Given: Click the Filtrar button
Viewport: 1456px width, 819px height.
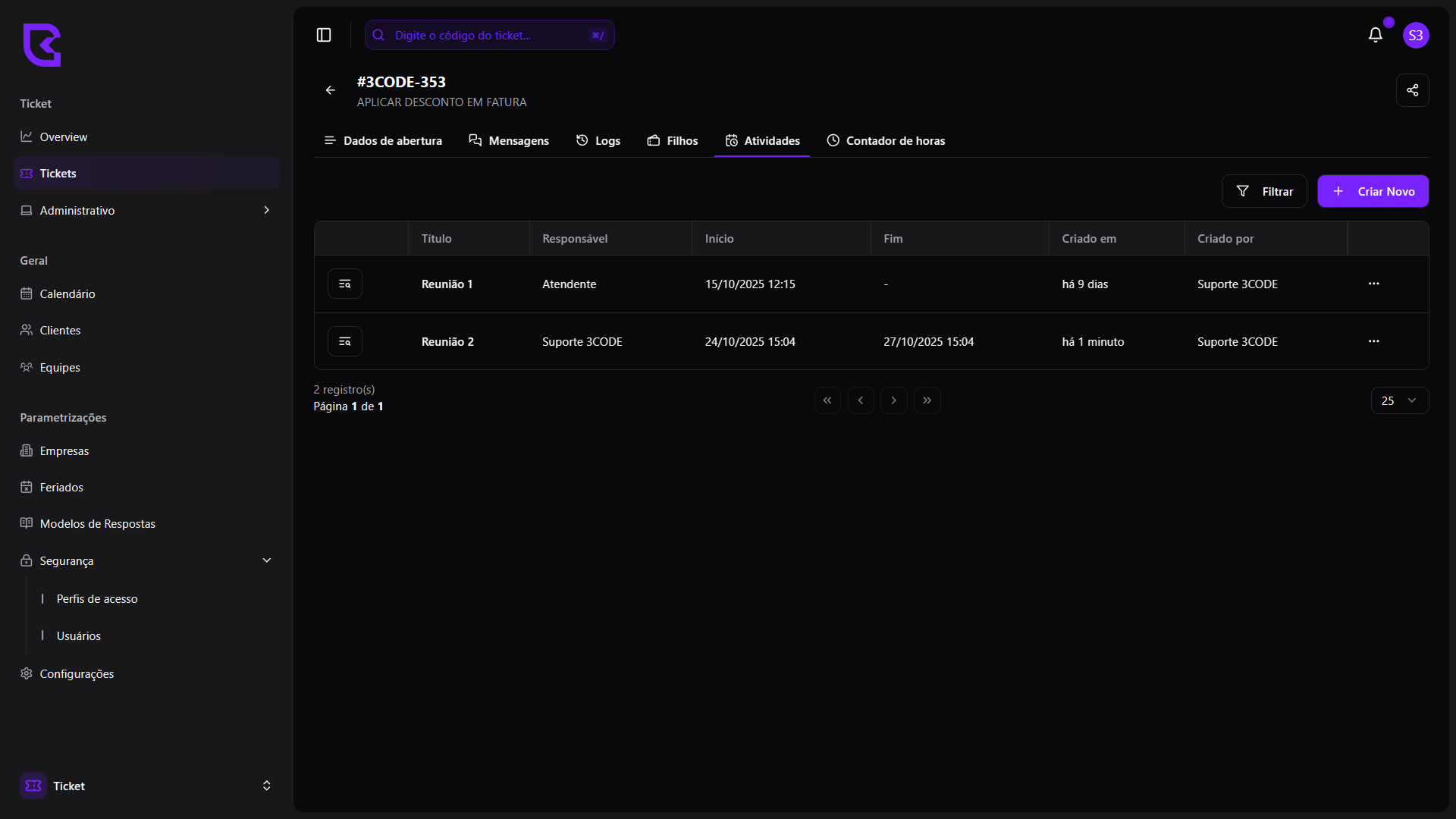Looking at the screenshot, I should (x=1264, y=191).
